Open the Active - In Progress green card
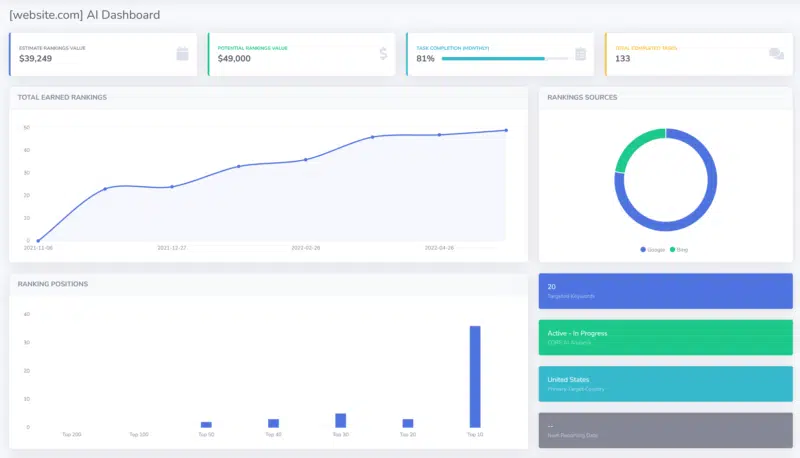Image resolution: width=800 pixels, height=458 pixels. pyautogui.click(x=665, y=337)
